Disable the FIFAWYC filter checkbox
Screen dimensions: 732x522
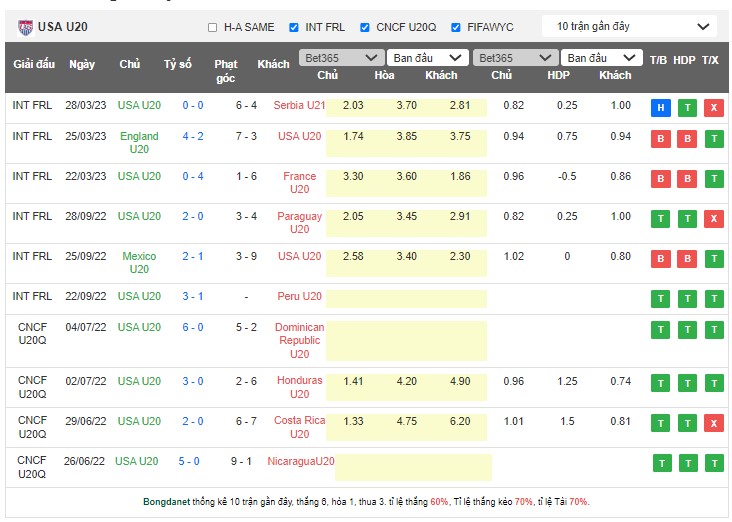click(x=456, y=27)
